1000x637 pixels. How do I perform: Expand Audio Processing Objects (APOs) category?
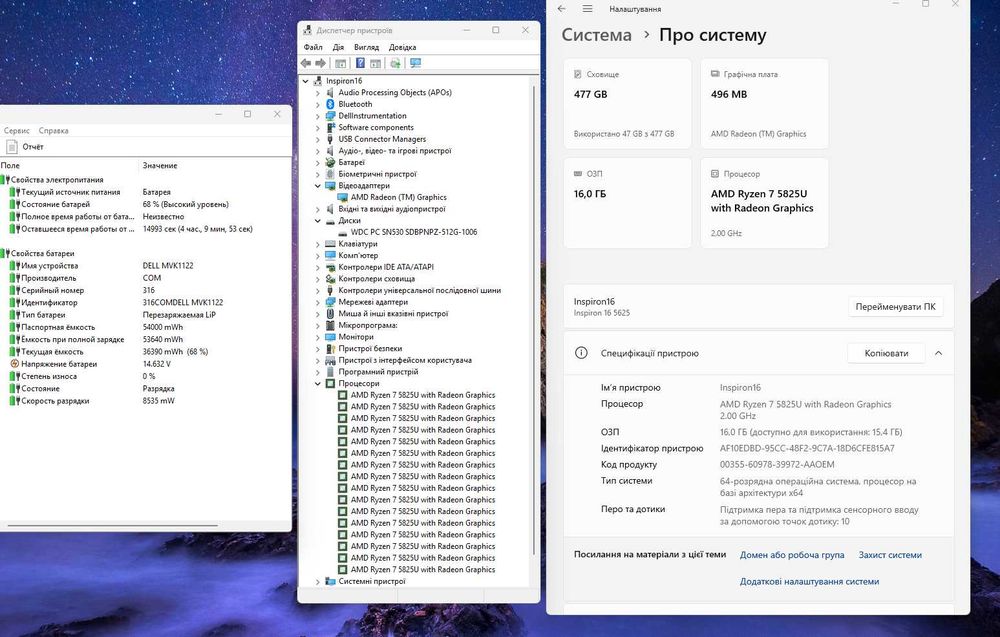[318, 92]
